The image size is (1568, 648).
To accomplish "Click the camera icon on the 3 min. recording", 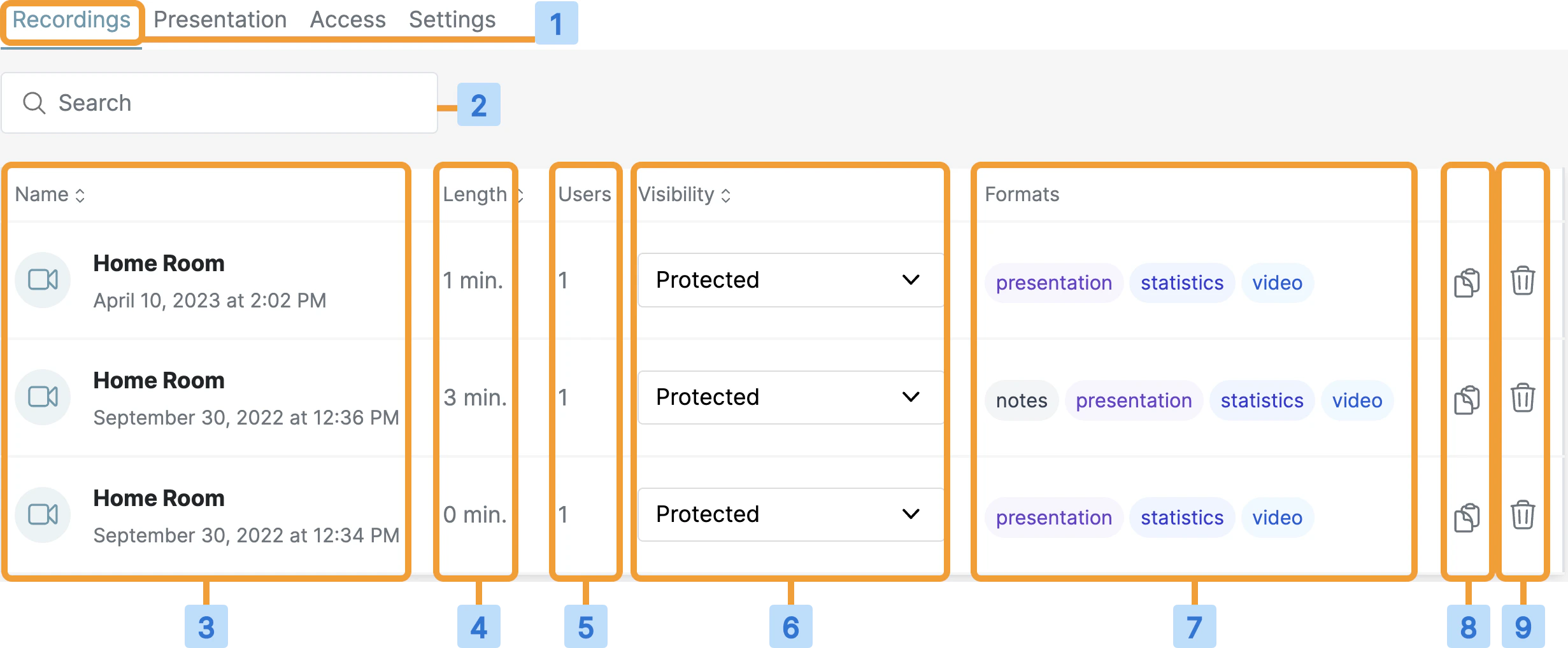I will pyautogui.click(x=42, y=397).
